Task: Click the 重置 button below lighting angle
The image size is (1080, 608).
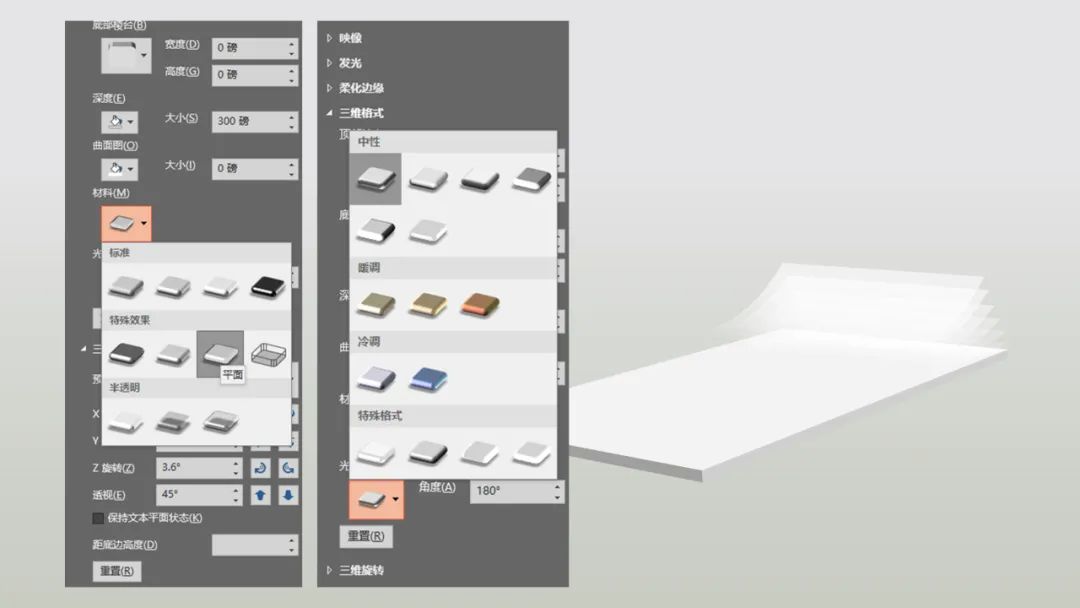Action: [x=366, y=536]
